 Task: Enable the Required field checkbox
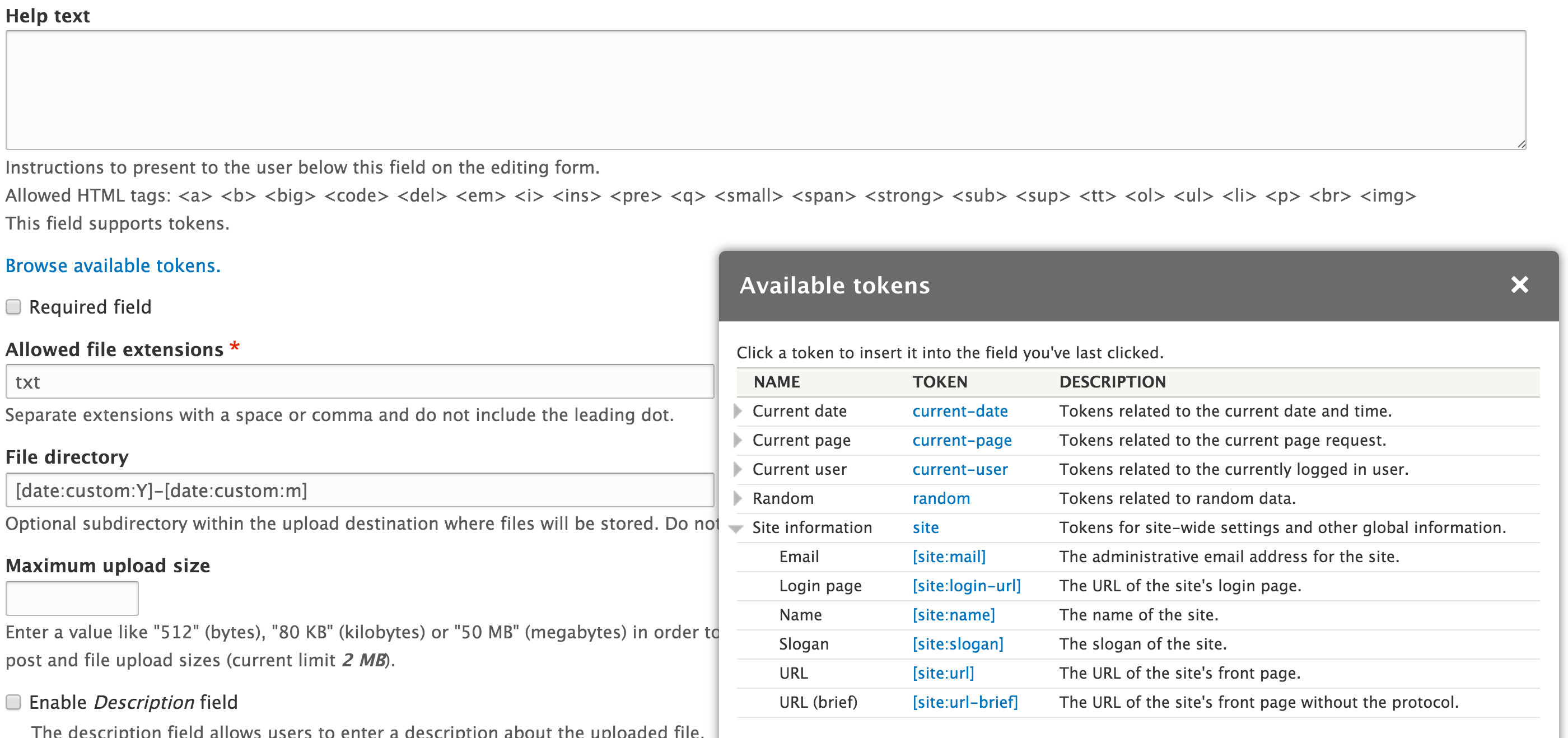(x=13, y=307)
